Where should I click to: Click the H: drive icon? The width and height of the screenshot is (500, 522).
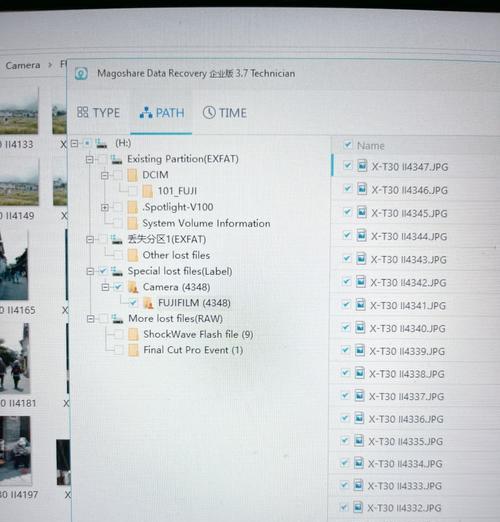click(101, 143)
